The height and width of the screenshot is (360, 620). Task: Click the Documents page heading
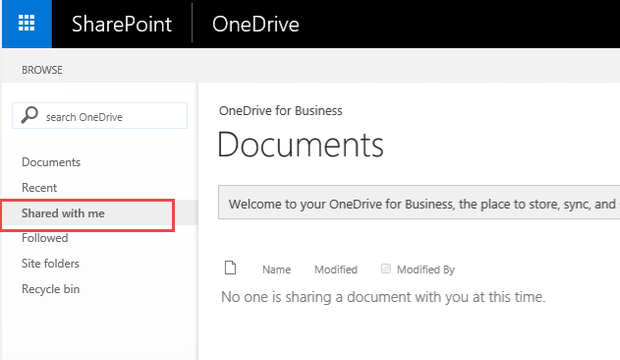301,145
